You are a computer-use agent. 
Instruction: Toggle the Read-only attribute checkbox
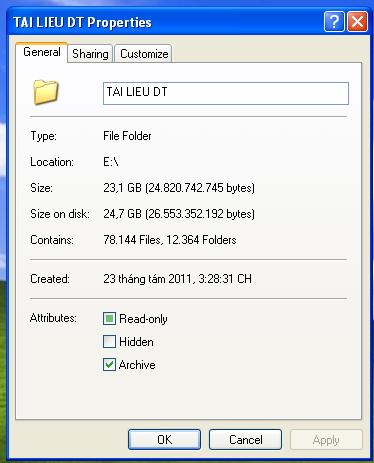click(x=109, y=319)
